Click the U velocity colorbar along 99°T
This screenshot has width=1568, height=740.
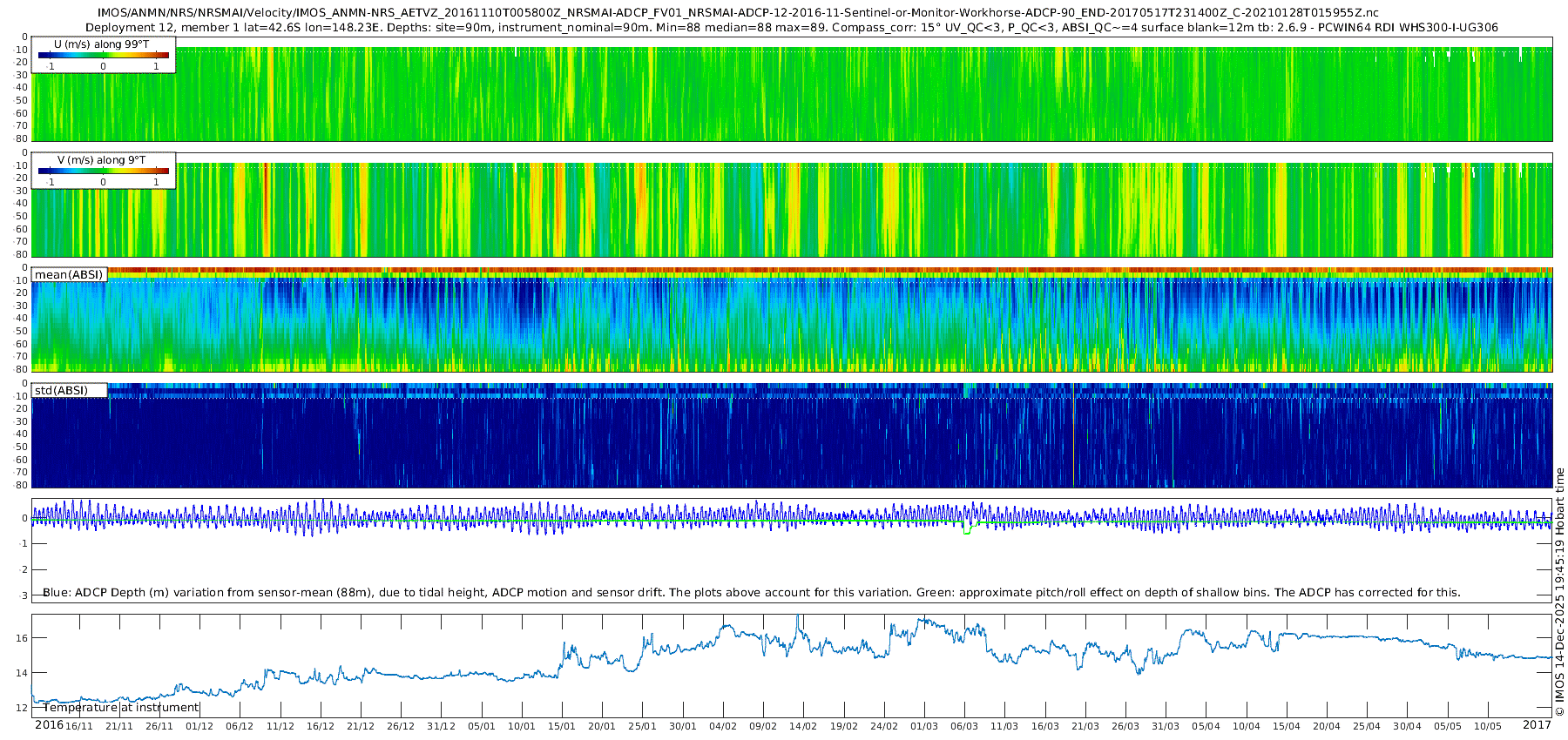tap(103, 56)
